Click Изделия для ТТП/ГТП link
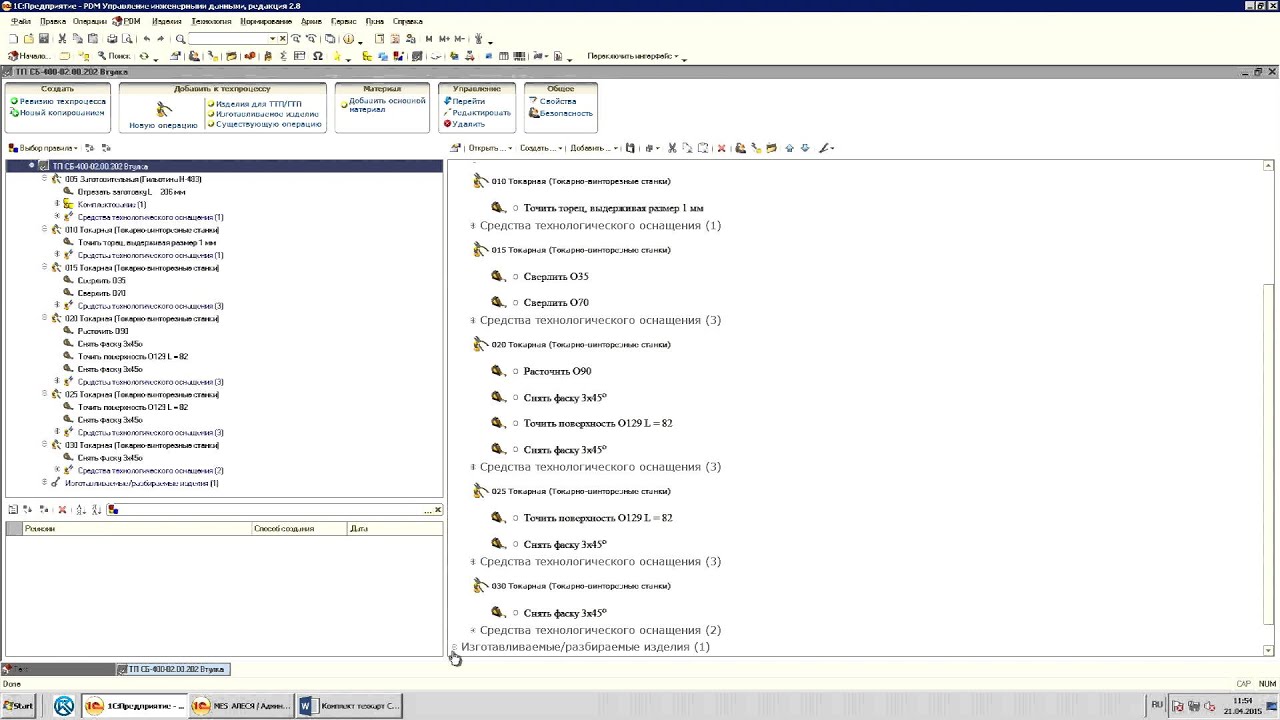This screenshot has height=720, width=1280. (x=258, y=104)
